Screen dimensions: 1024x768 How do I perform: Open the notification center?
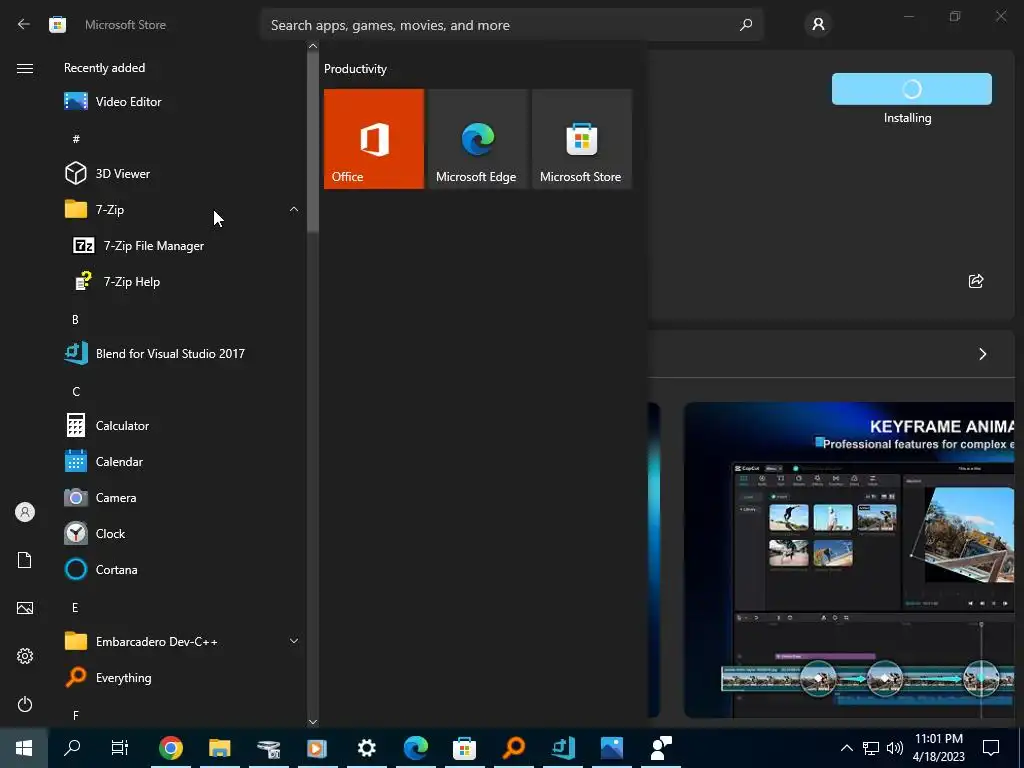[x=991, y=748]
